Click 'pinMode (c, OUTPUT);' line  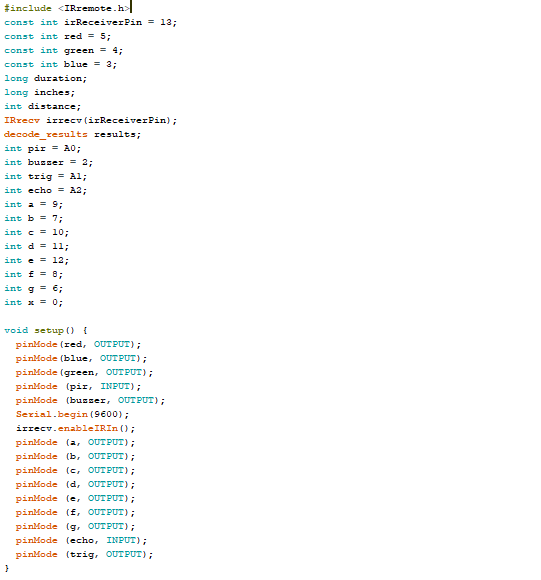pyautogui.click(x=75, y=471)
